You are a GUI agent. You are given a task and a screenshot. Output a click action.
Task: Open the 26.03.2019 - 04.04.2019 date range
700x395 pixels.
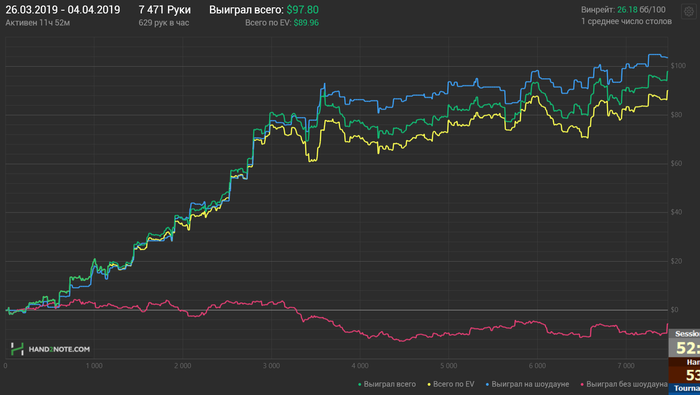coord(62,10)
